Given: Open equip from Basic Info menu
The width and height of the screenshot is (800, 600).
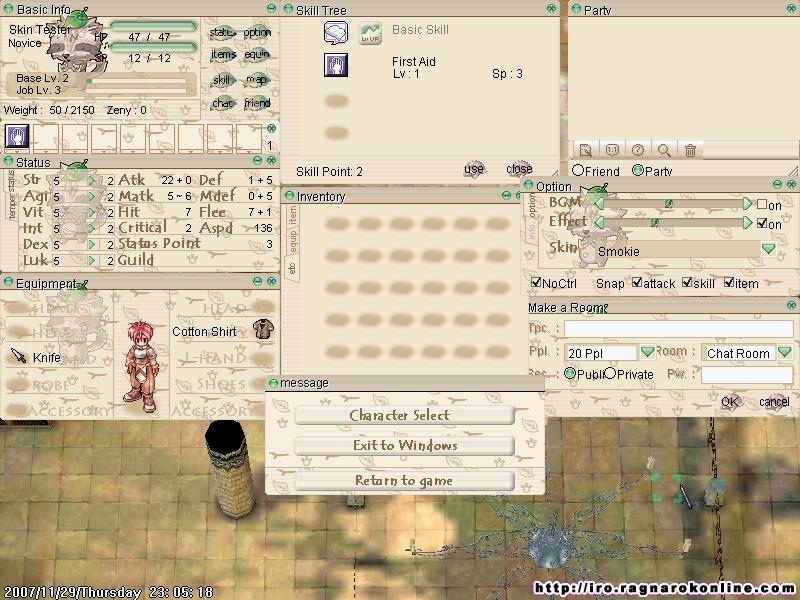Looking at the screenshot, I should point(257,55).
